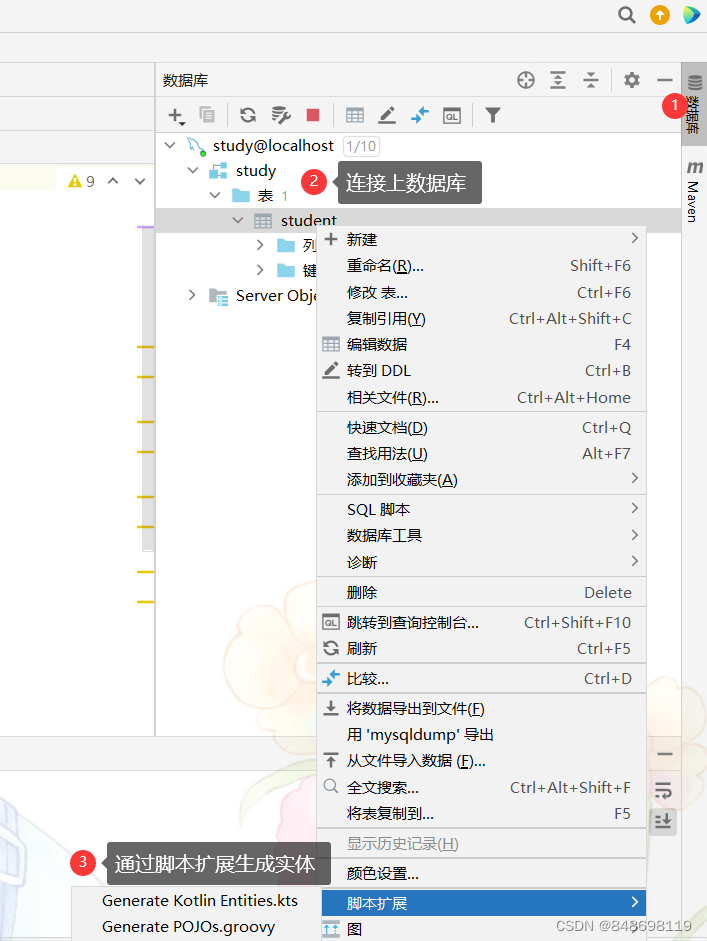
Task: Select 用 'mysqldump' 导出 menu item
Action: [481, 735]
